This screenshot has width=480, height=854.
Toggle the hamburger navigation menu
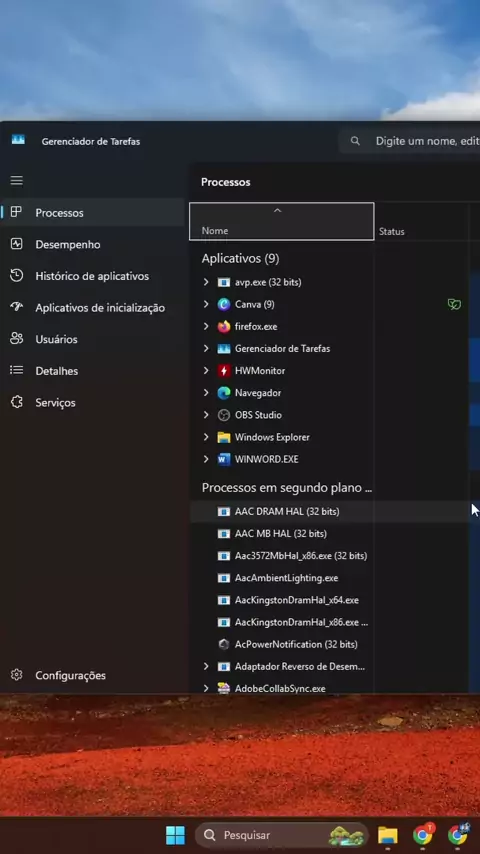point(17,180)
